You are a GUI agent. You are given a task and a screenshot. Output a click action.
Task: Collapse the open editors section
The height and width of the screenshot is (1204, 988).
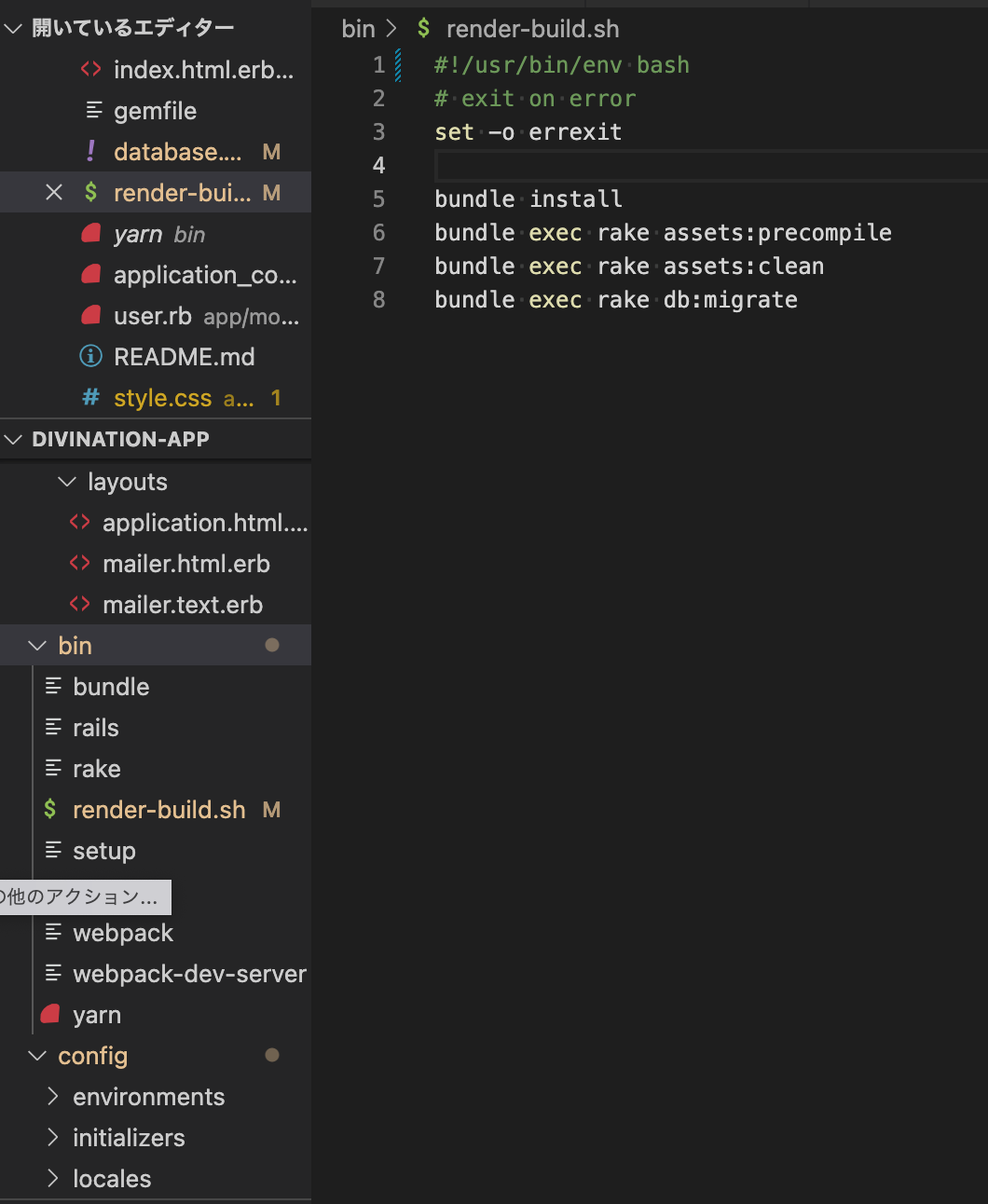coord(13,29)
